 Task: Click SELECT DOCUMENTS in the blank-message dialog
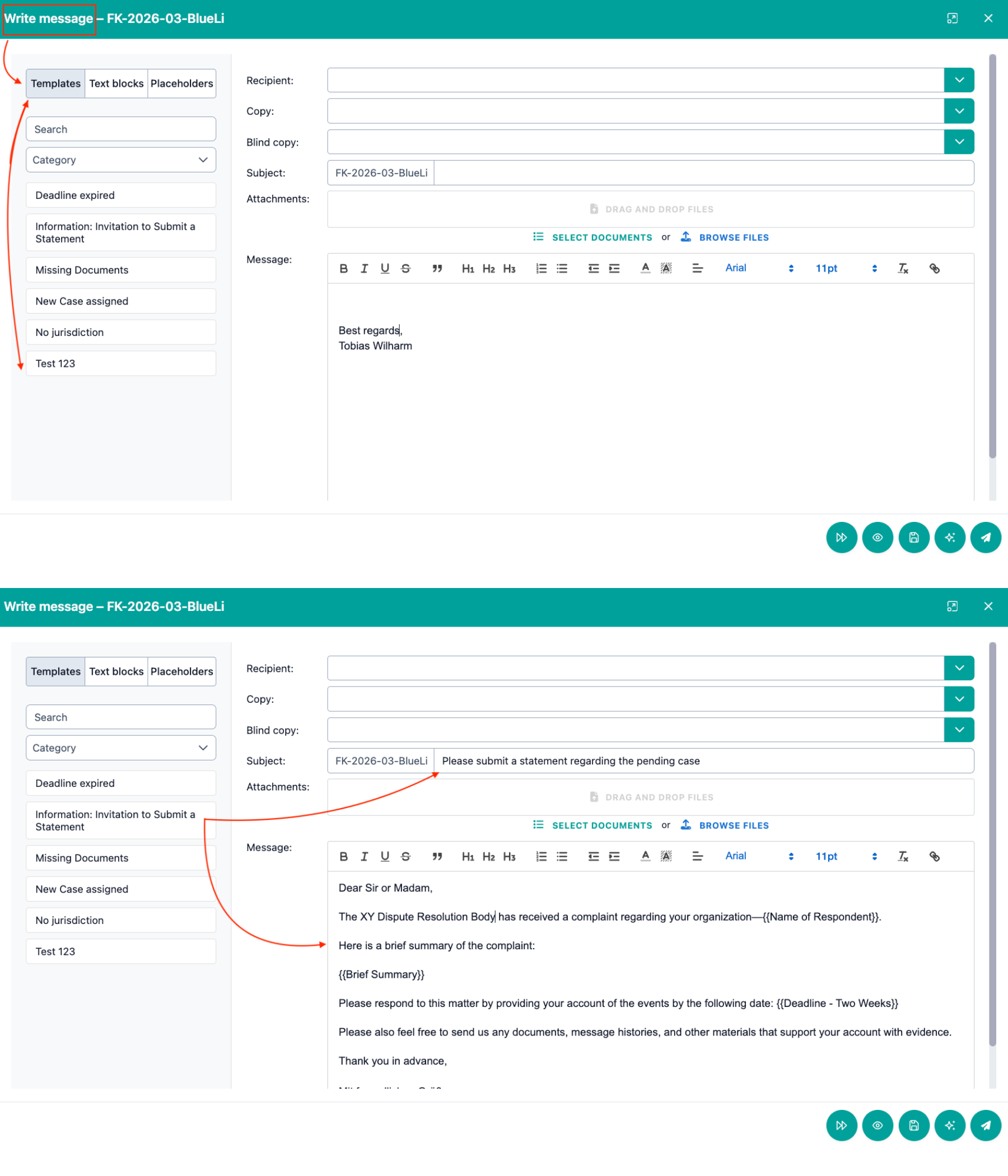pos(593,237)
